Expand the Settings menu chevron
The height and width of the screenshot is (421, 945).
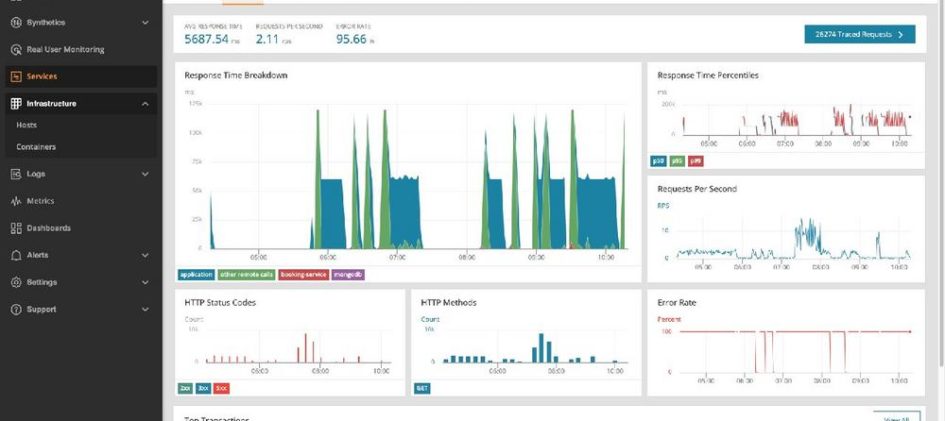tap(145, 282)
